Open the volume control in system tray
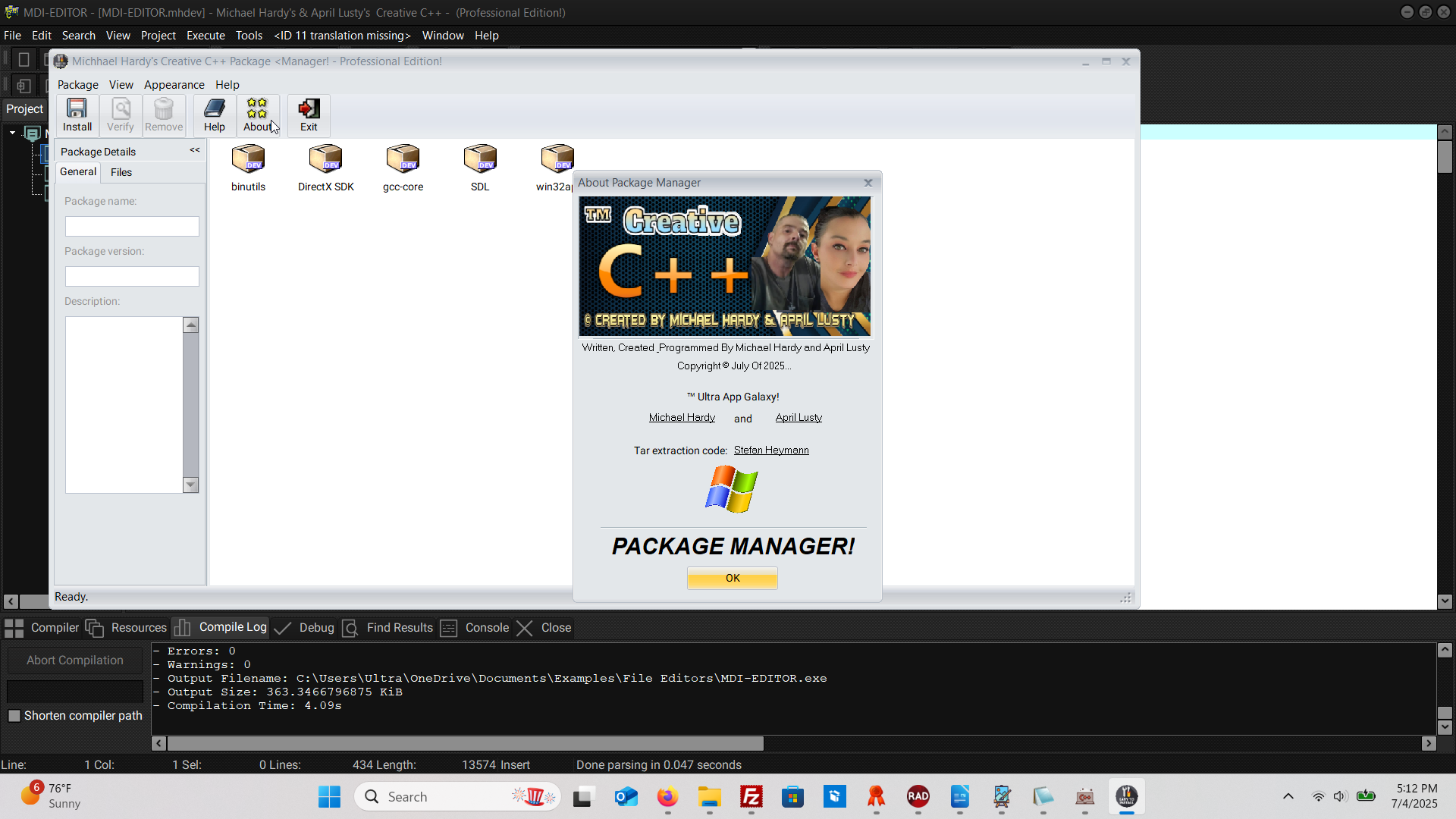The image size is (1456, 819). click(1340, 796)
